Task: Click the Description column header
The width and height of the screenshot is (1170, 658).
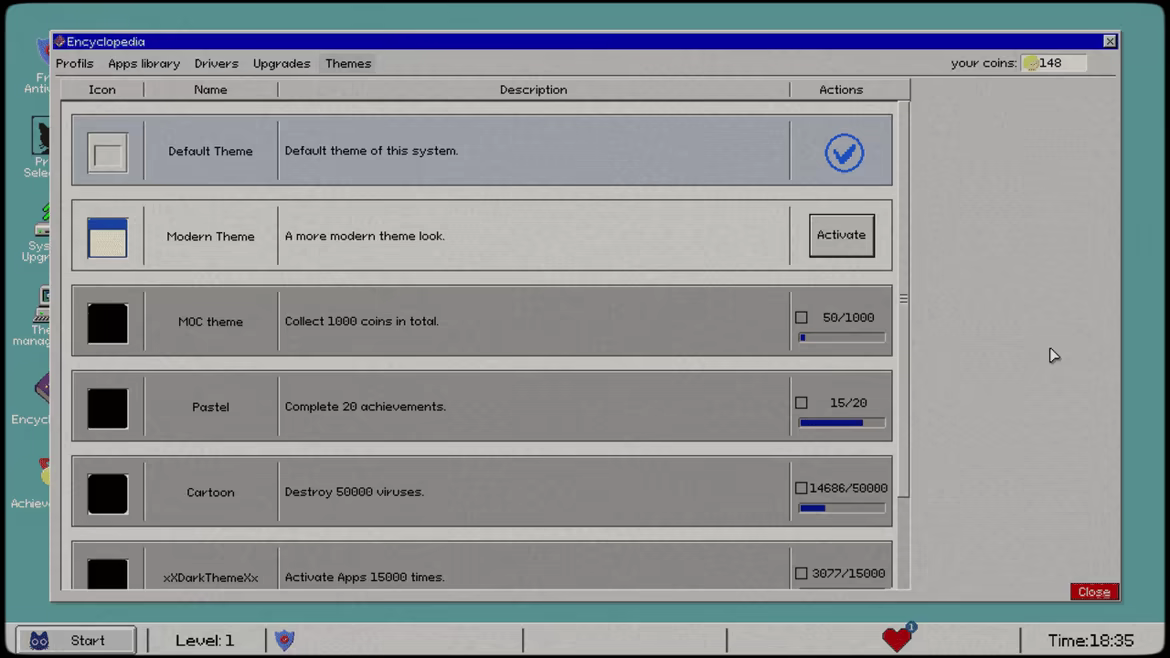Action: coord(534,90)
